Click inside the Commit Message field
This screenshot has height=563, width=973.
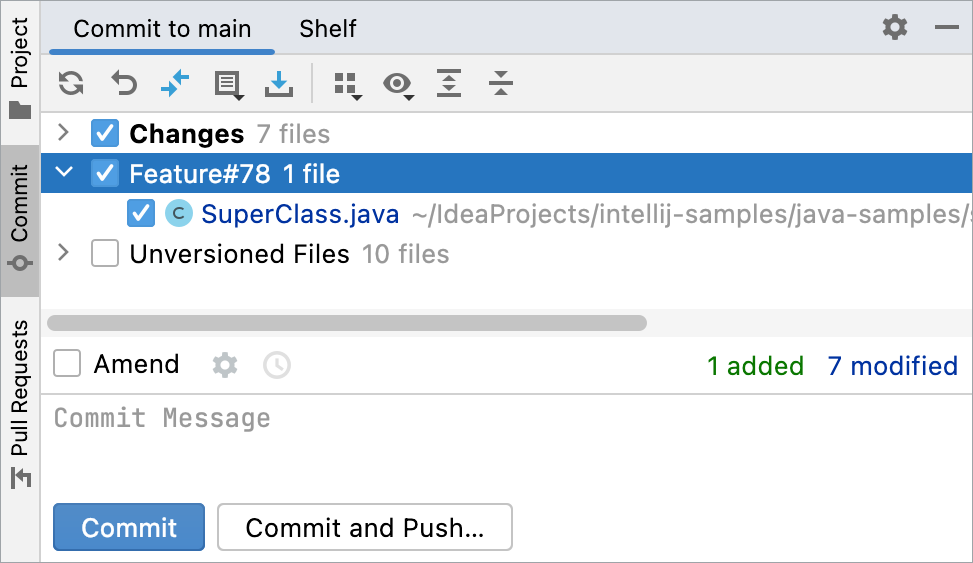507,444
